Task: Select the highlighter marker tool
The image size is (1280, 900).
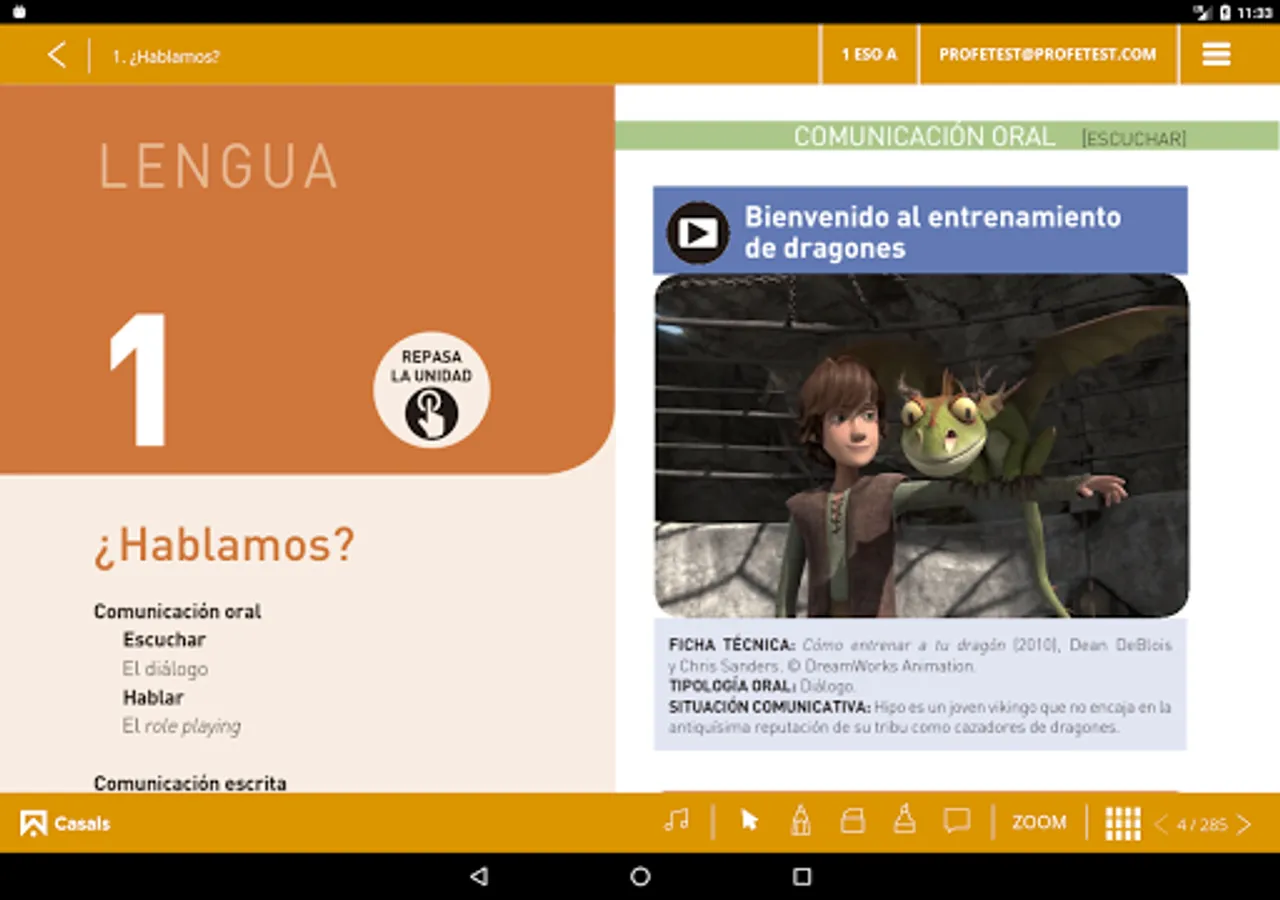Action: (x=904, y=820)
